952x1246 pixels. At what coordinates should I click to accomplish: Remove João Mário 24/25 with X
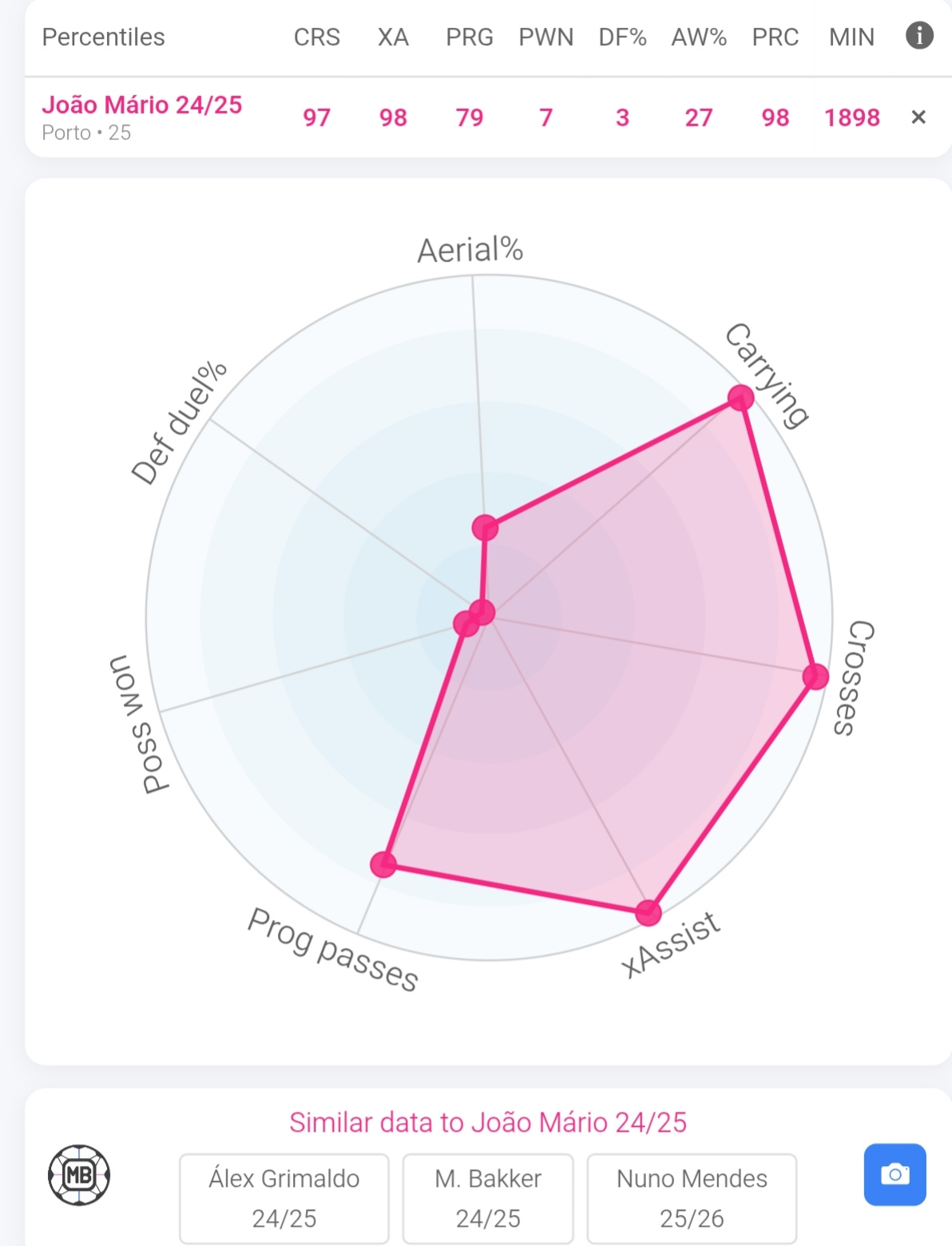918,117
